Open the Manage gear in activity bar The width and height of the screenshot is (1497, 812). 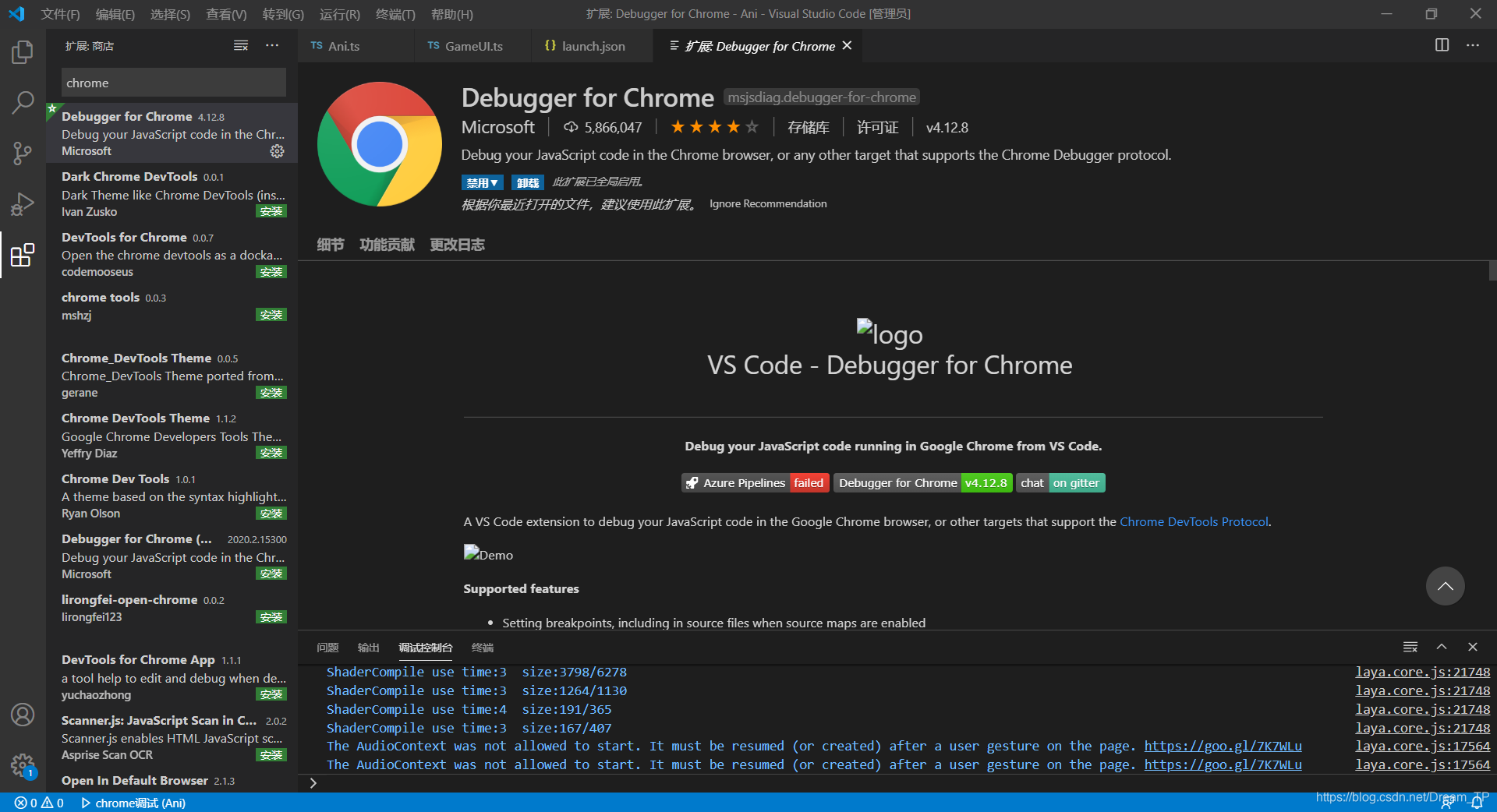point(23,765)
